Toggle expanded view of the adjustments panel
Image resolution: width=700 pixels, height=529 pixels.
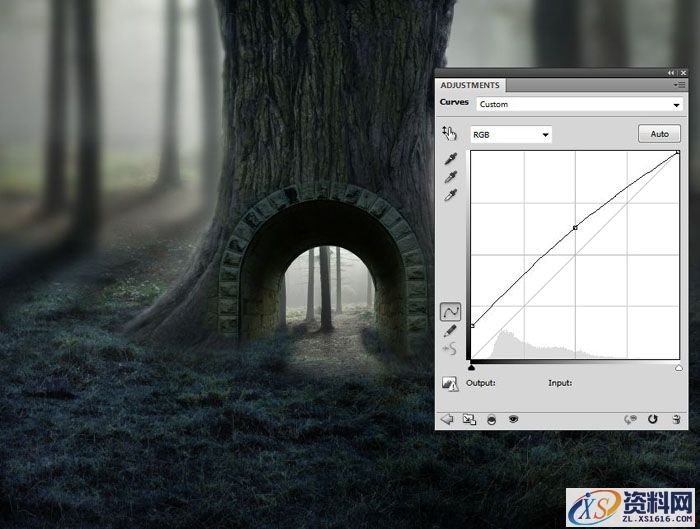pyautogui.click(x=467, y=420)
